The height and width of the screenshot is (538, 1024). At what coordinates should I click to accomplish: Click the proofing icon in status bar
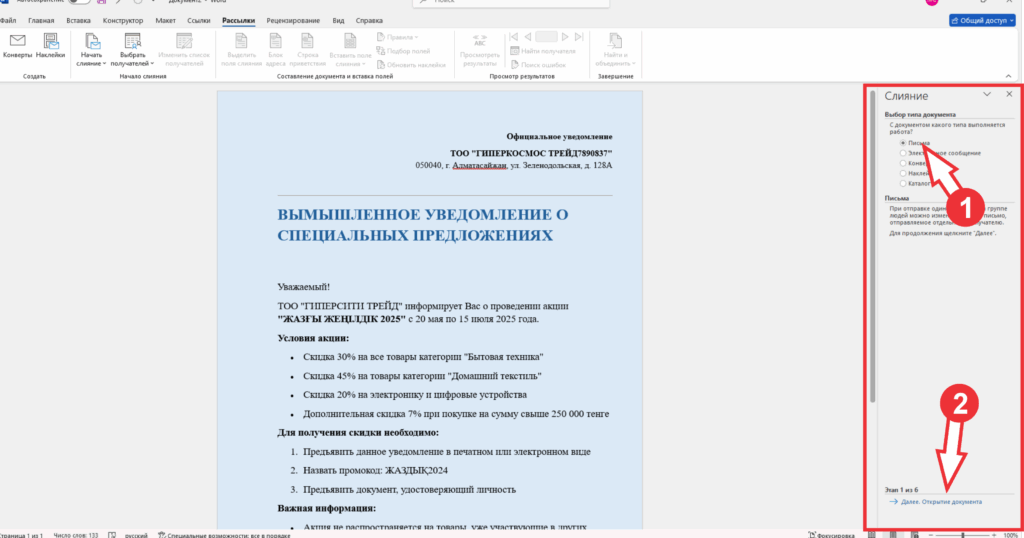[112, 535]
